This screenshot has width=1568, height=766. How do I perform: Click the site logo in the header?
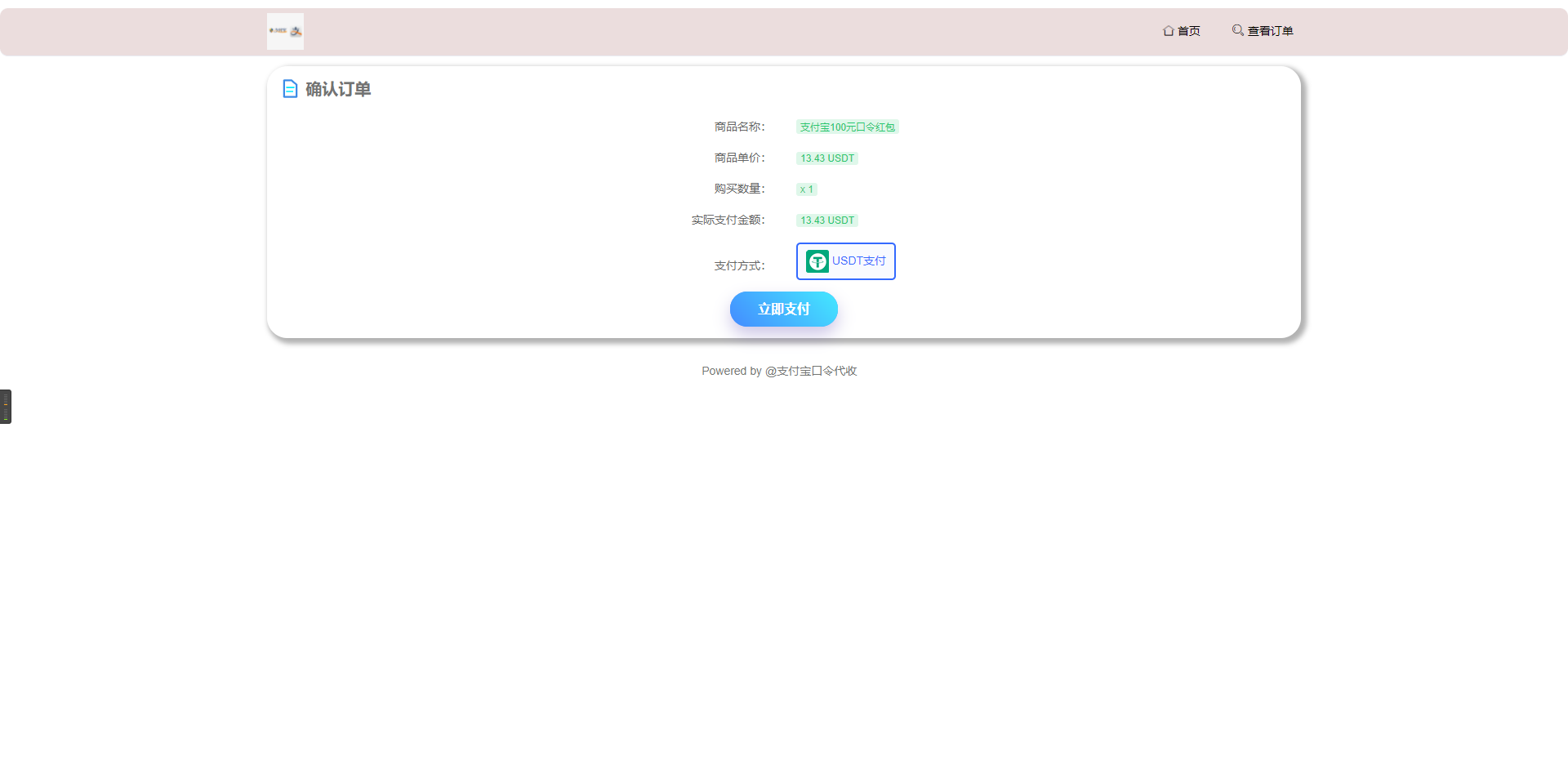click(x=285, y=31)
